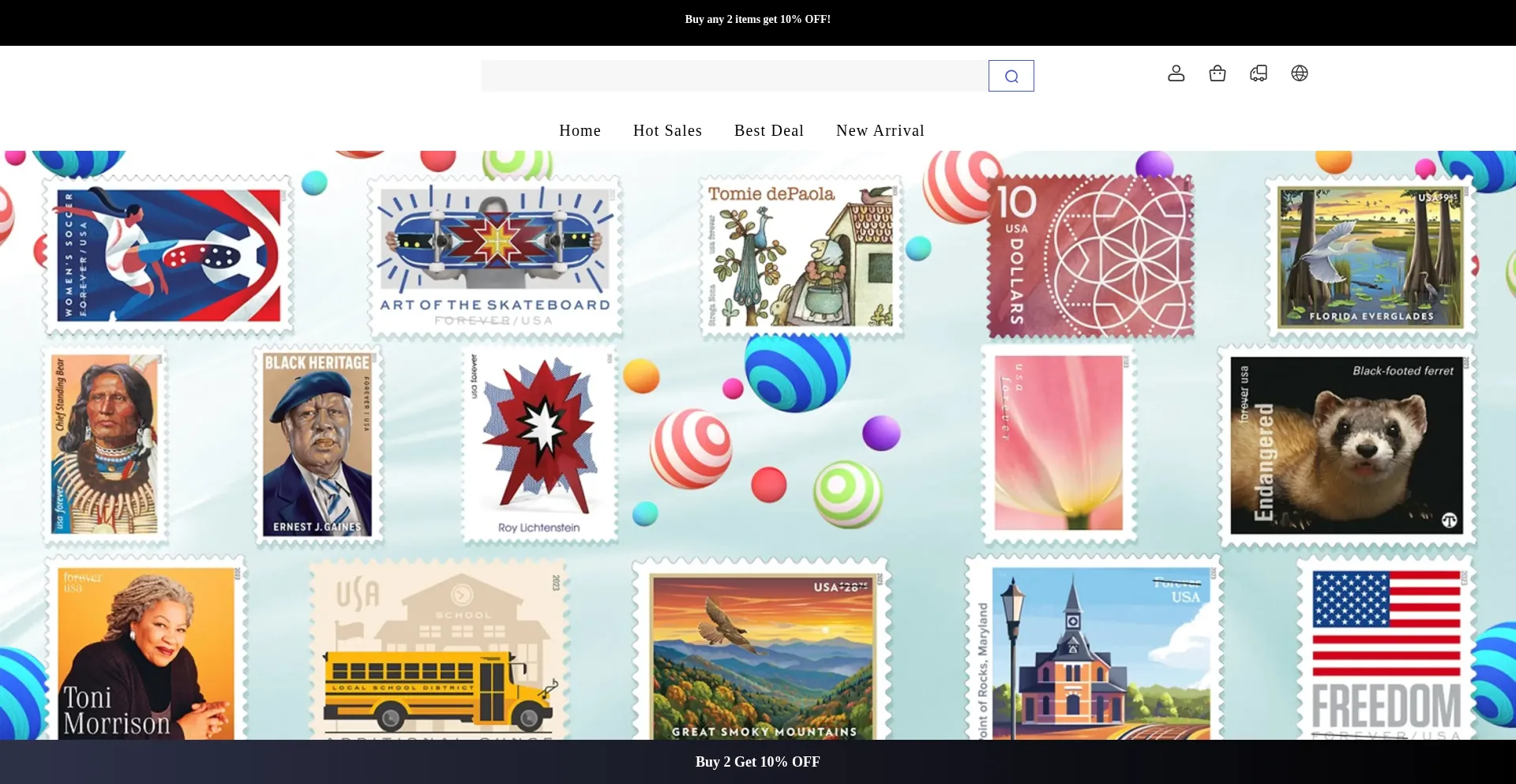Click the search magnifier button
The height and width of the screenshot is (784, 1516).
(x=1011, y=76)
